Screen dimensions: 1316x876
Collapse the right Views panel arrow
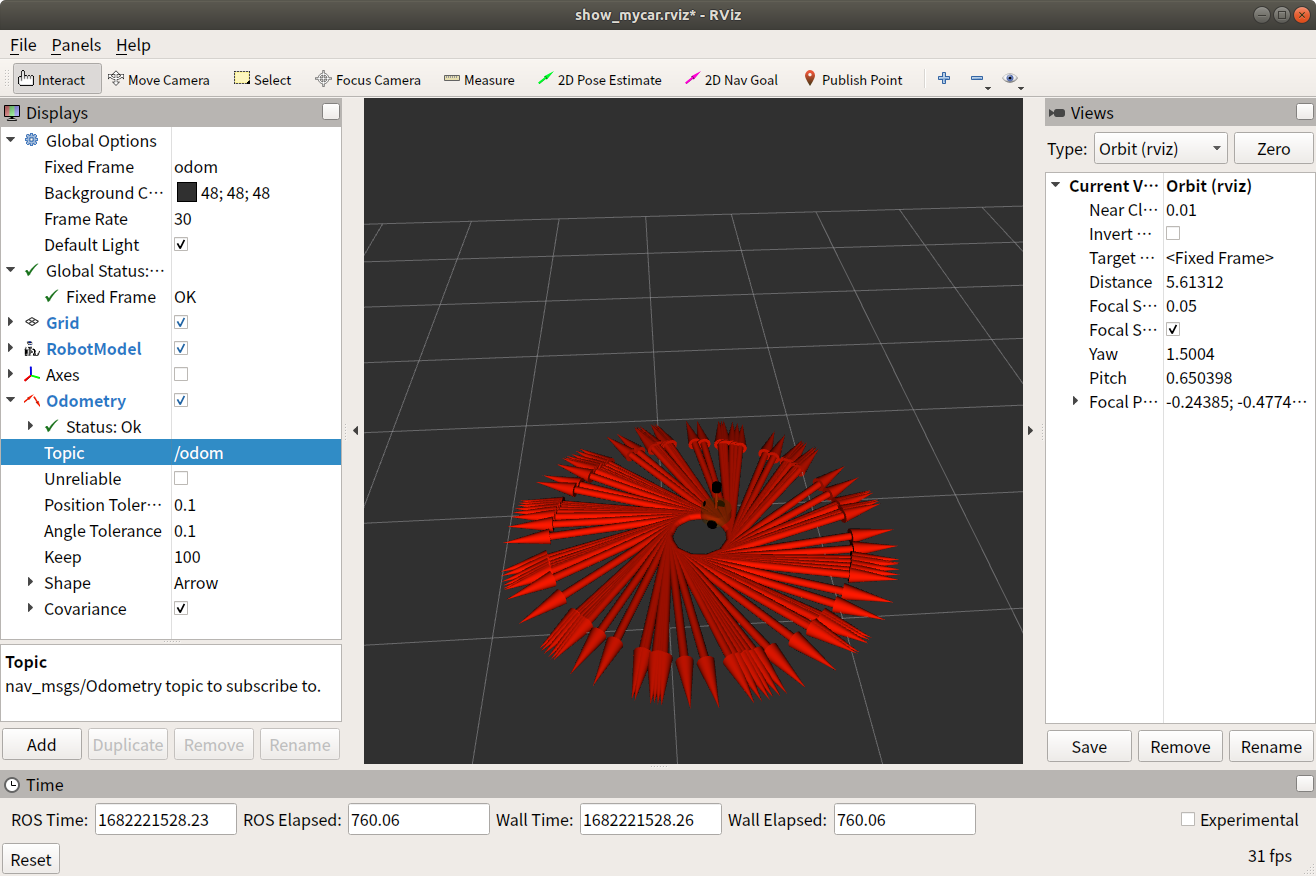[1032, 430]
